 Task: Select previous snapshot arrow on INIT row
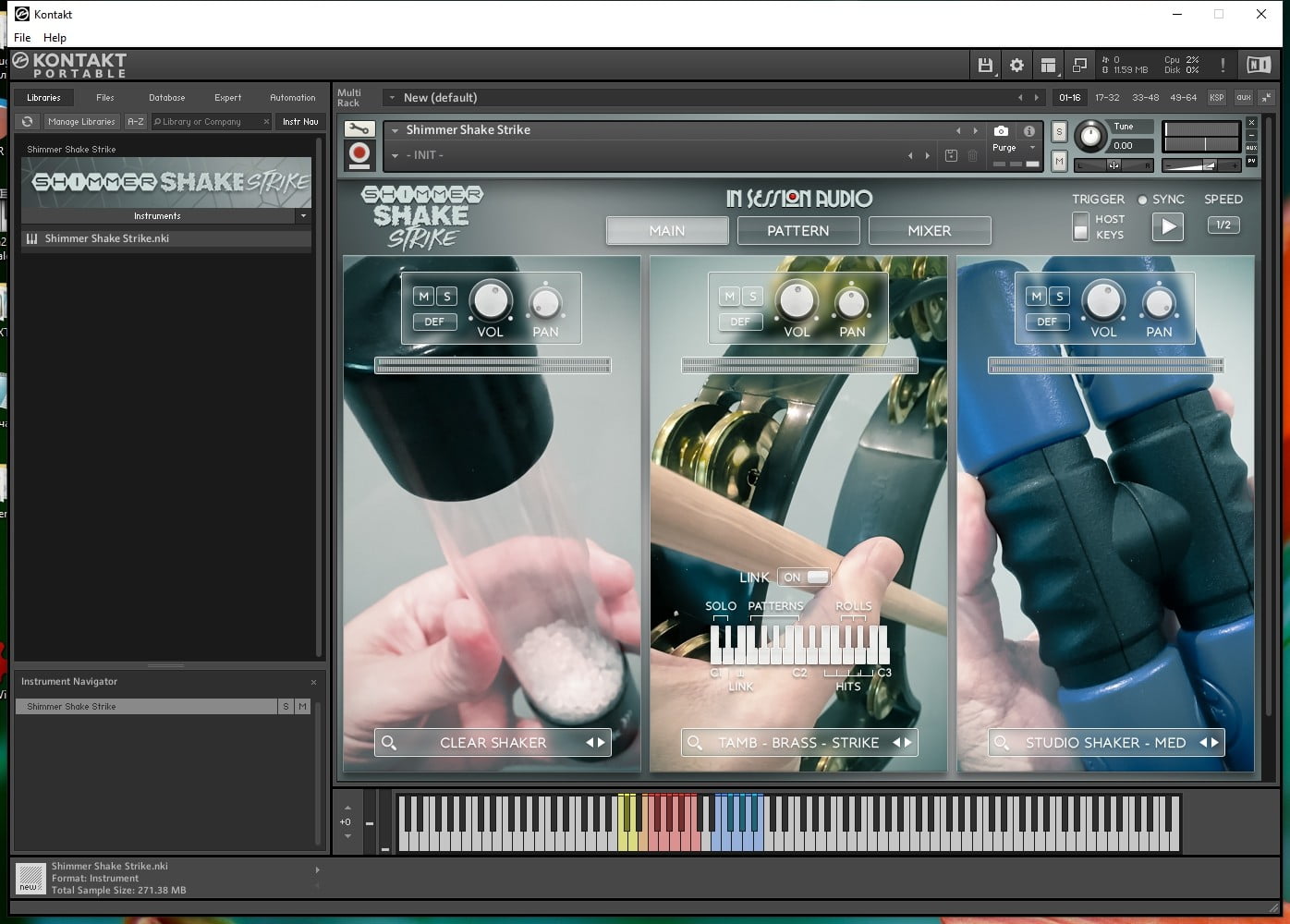click(910, 155)
